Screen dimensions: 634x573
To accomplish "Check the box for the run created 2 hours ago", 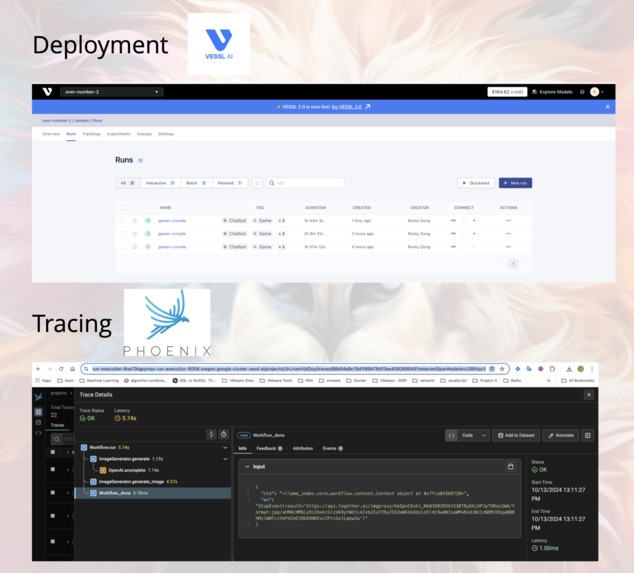I will (x=123, y=234).
